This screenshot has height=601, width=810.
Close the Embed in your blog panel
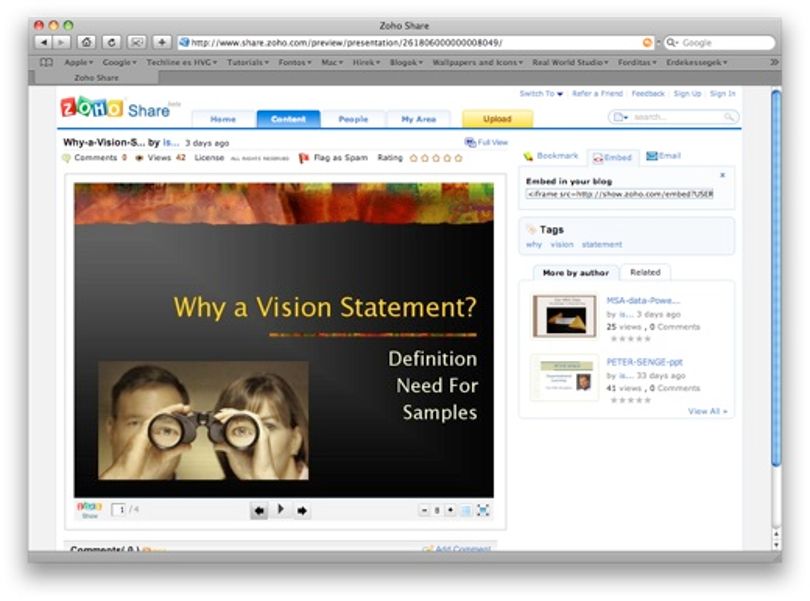(722, 175)
